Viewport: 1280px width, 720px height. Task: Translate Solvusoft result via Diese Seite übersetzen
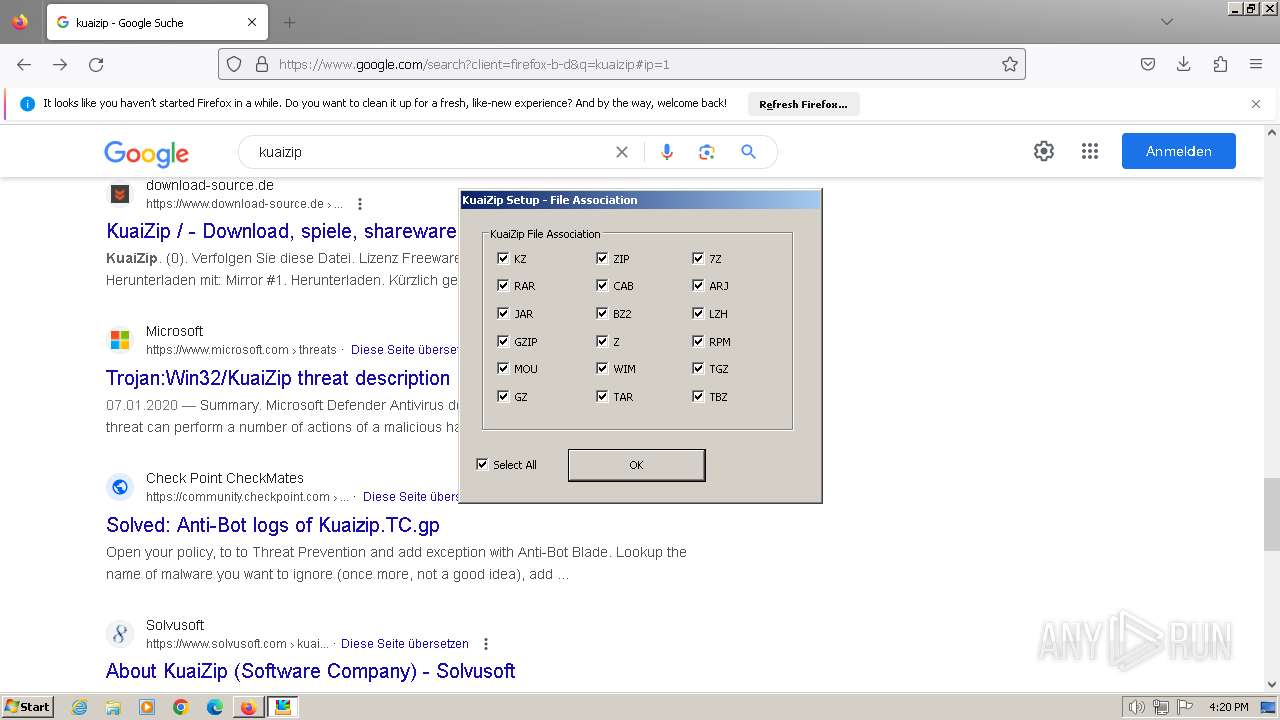pyautogui.click(x=405, y=644)
